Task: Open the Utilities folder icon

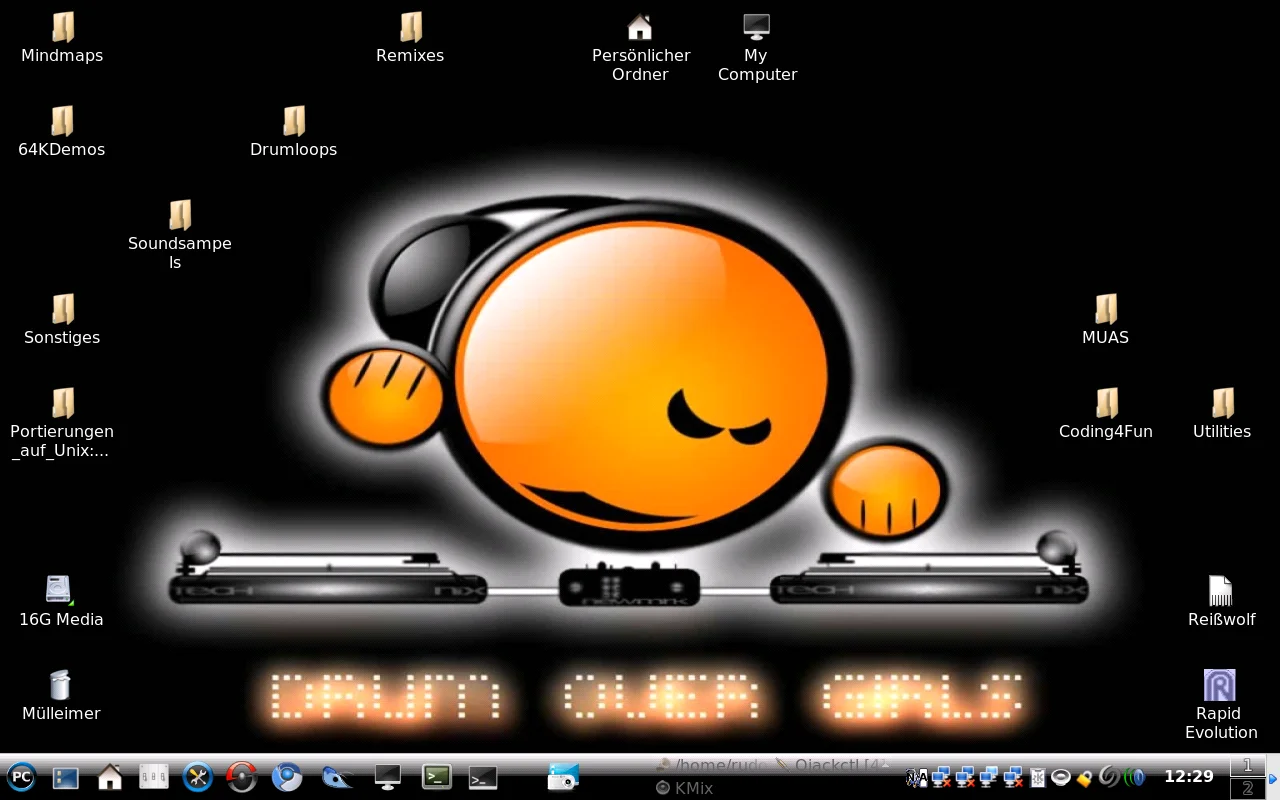Action: pos(1222,414)
